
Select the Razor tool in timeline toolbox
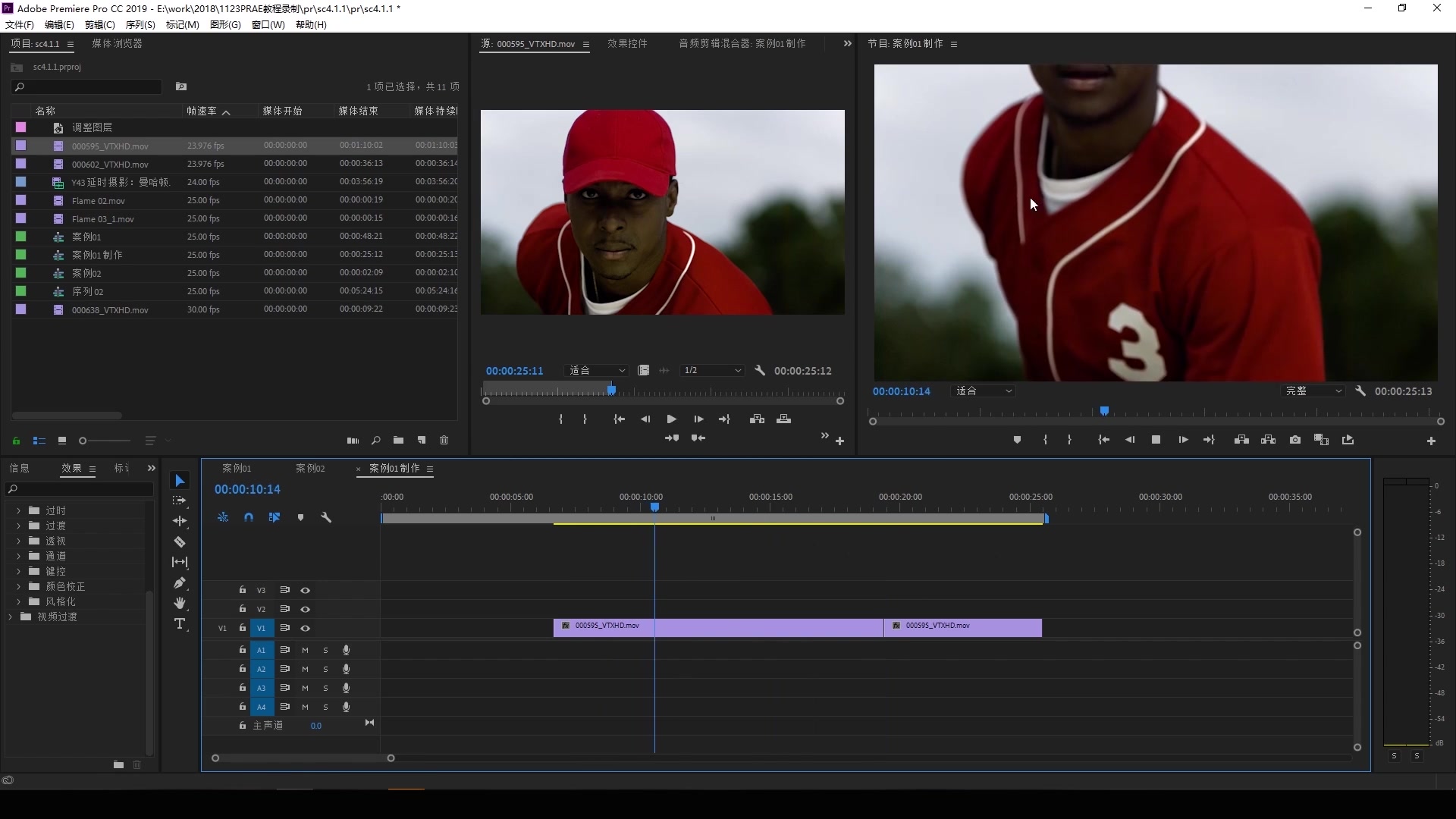(x=180, y=542)
